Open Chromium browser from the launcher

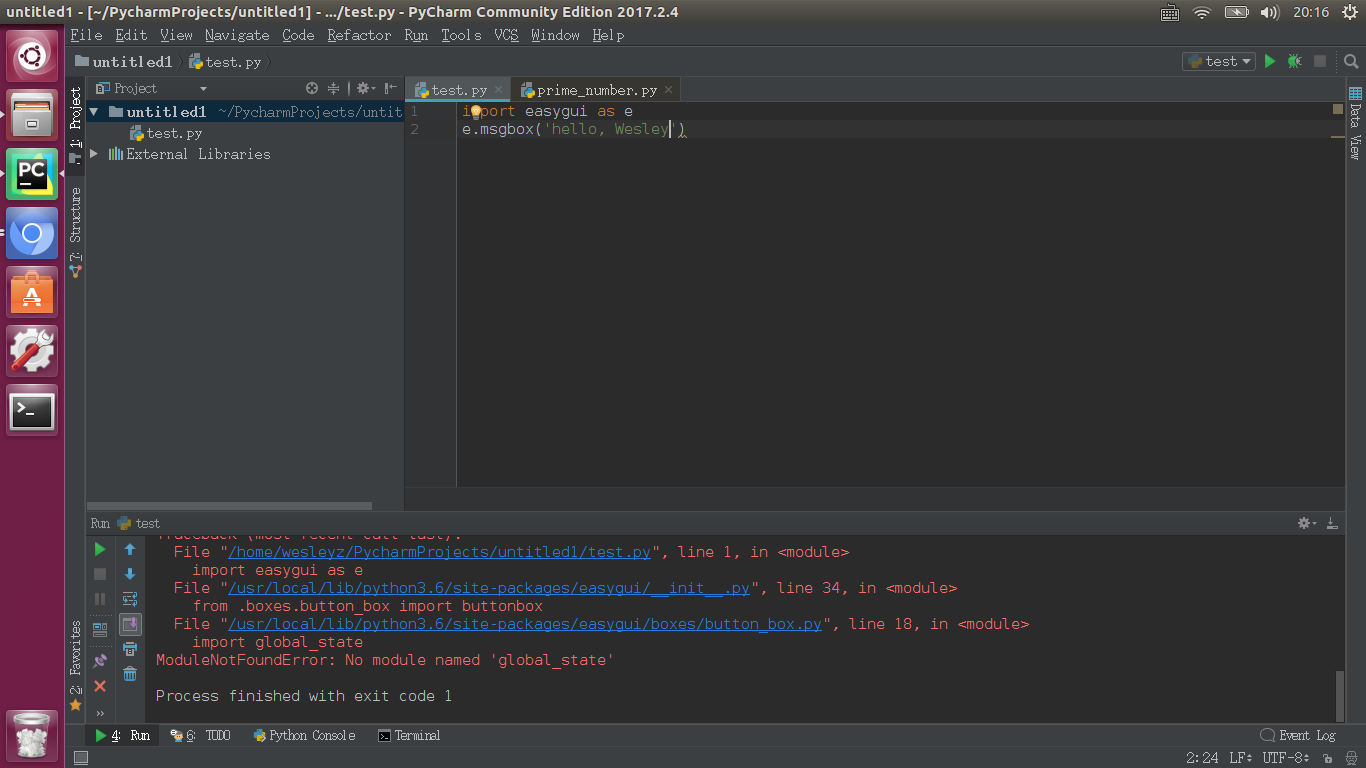click(32, 234)
